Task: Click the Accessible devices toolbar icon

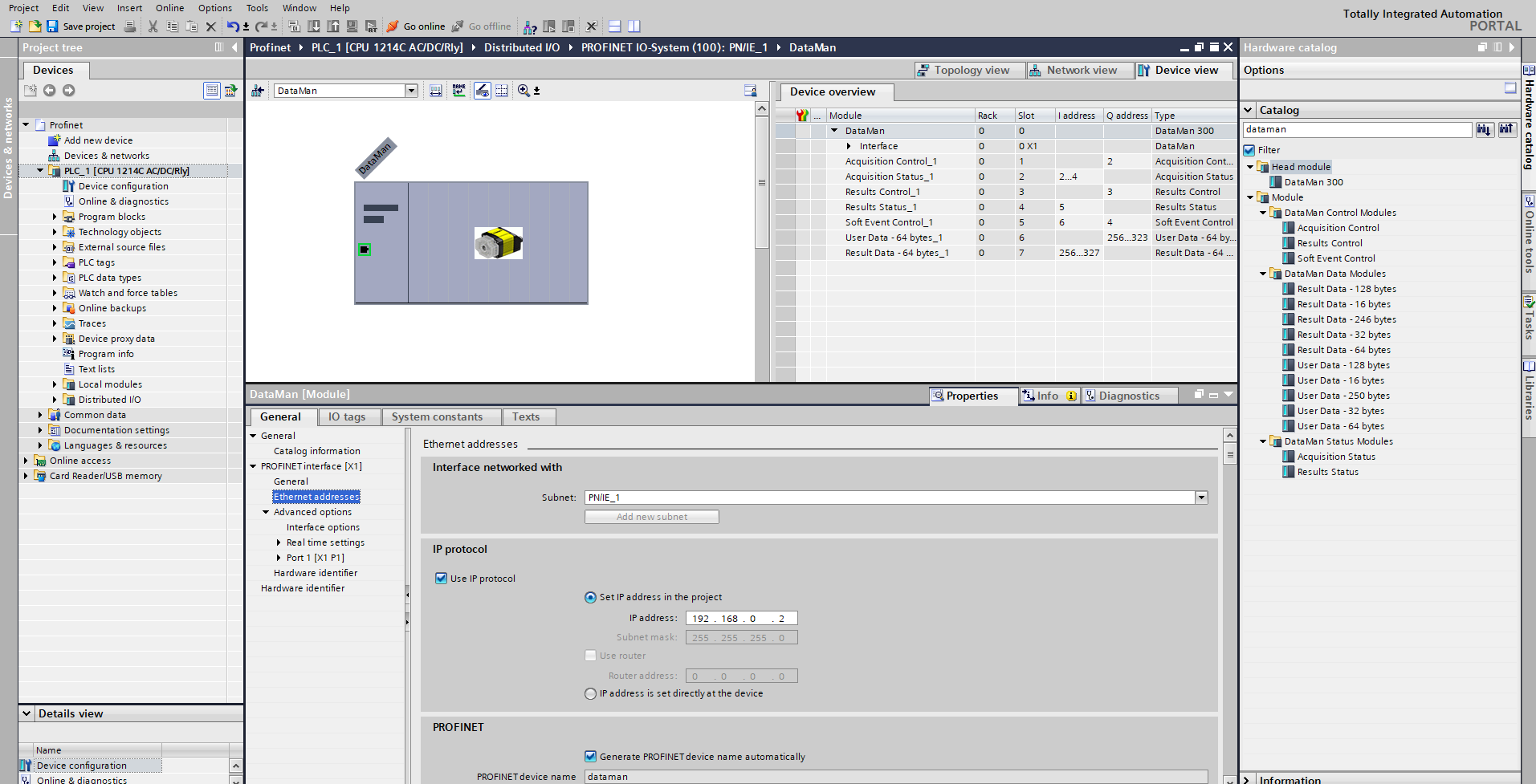Action: click(x=530, y=26)
